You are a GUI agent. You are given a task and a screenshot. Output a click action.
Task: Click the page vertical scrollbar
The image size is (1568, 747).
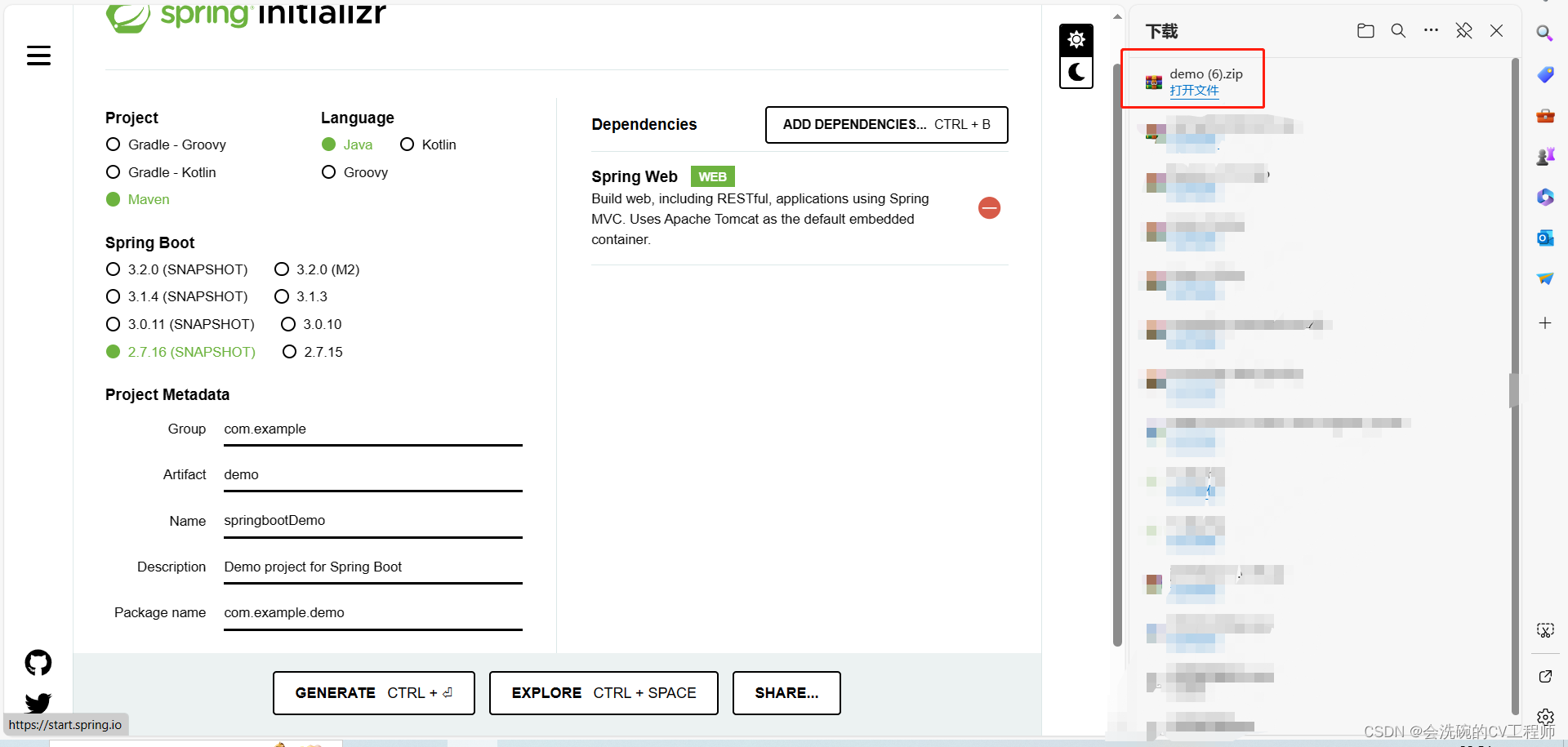coord(1117,354)
